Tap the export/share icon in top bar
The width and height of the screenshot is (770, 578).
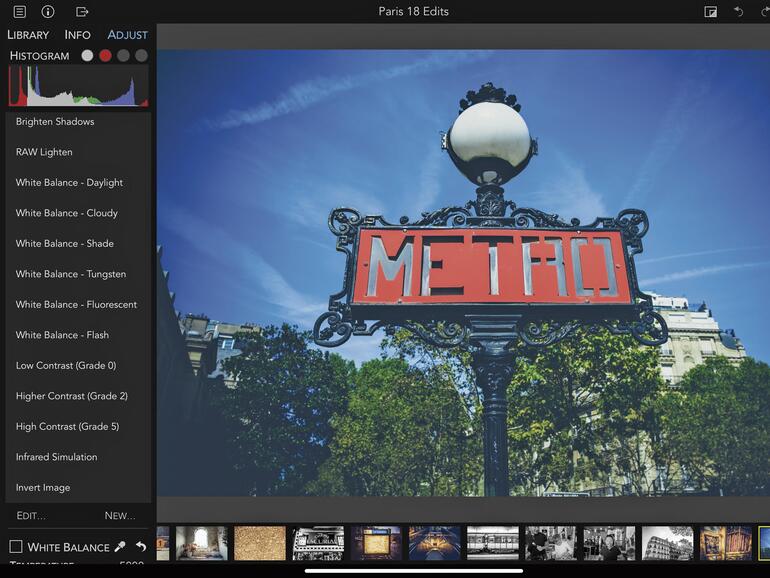pos(82,12)
